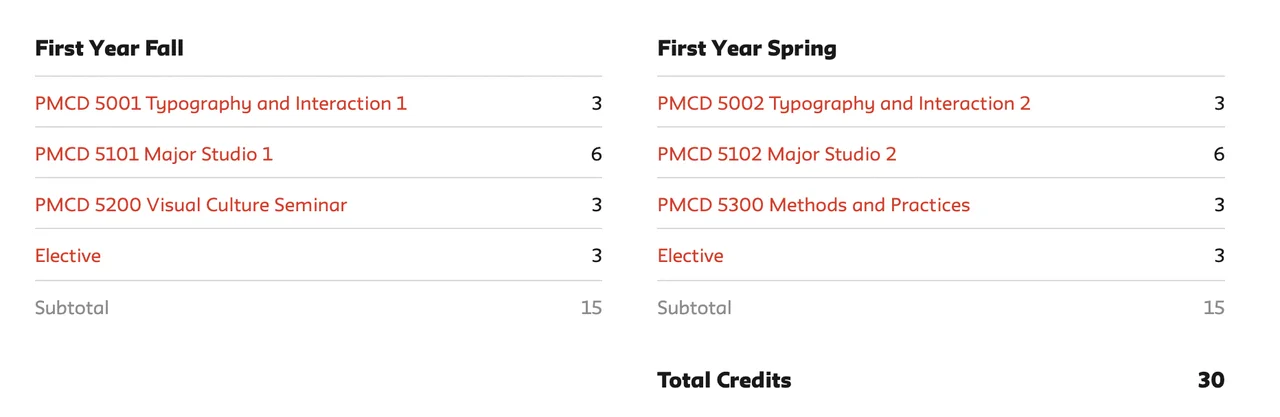Open PMCD 5300 Methods and Practices
This screenshot has height=417, width=1280.
[813, 205]
